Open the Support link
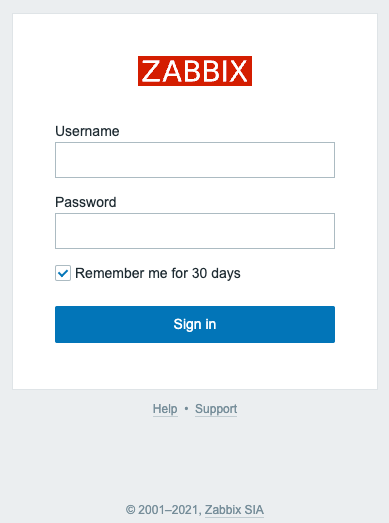 pyautogui.click(x=216, y=409)
